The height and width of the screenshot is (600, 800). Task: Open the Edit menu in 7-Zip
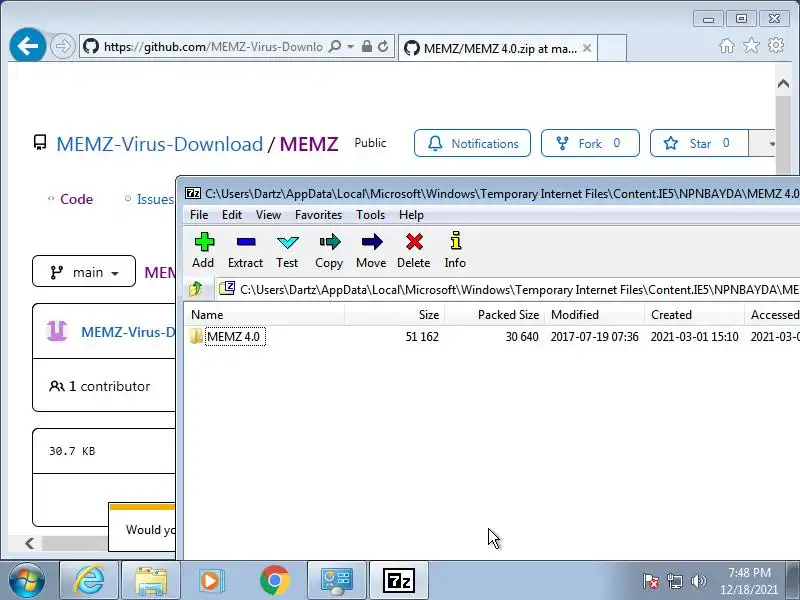(232, 215)
